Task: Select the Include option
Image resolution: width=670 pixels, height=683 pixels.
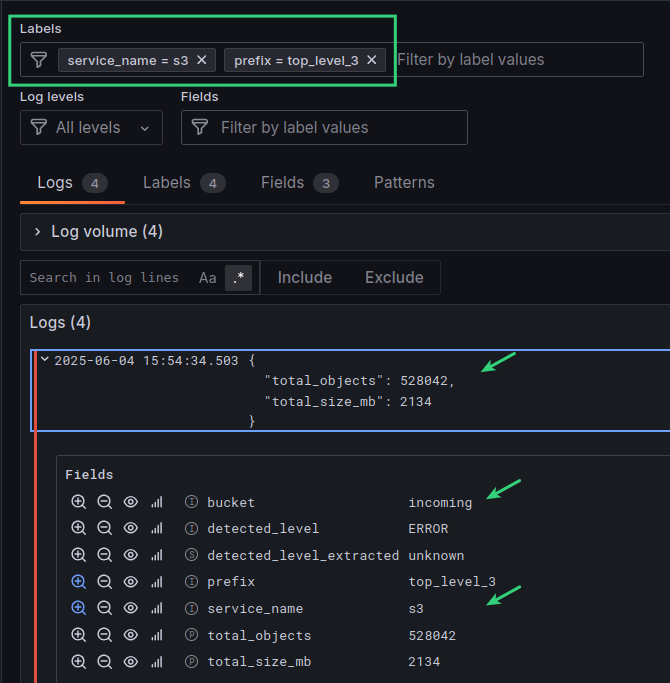Action: tap(305, 278)
